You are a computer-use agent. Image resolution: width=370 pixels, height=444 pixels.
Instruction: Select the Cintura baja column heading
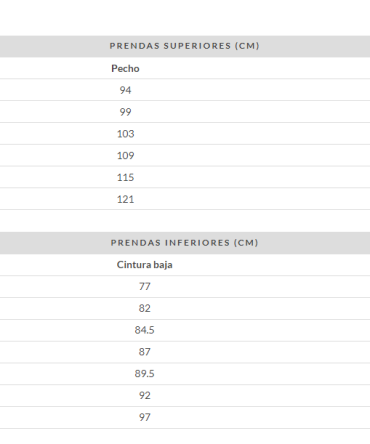click(x=144, y=265)
